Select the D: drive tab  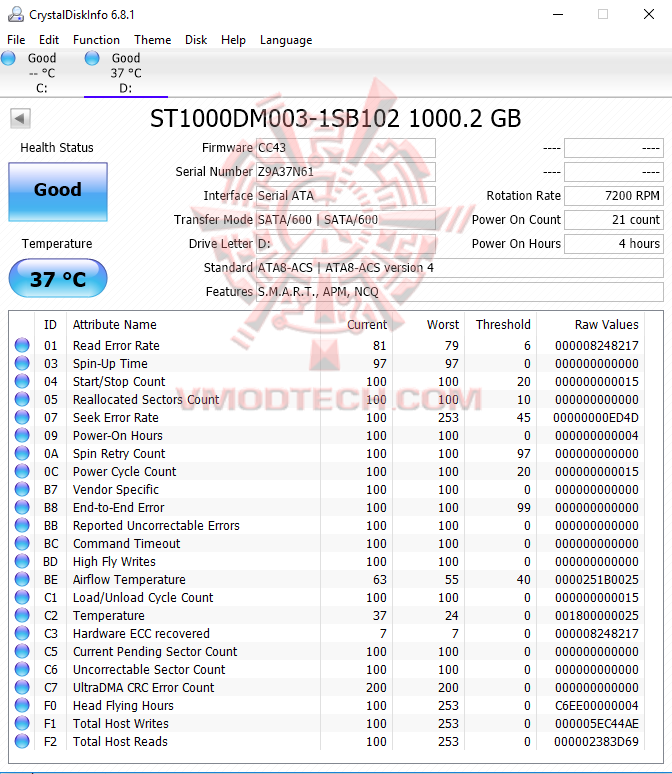click(x=126, y=73)
